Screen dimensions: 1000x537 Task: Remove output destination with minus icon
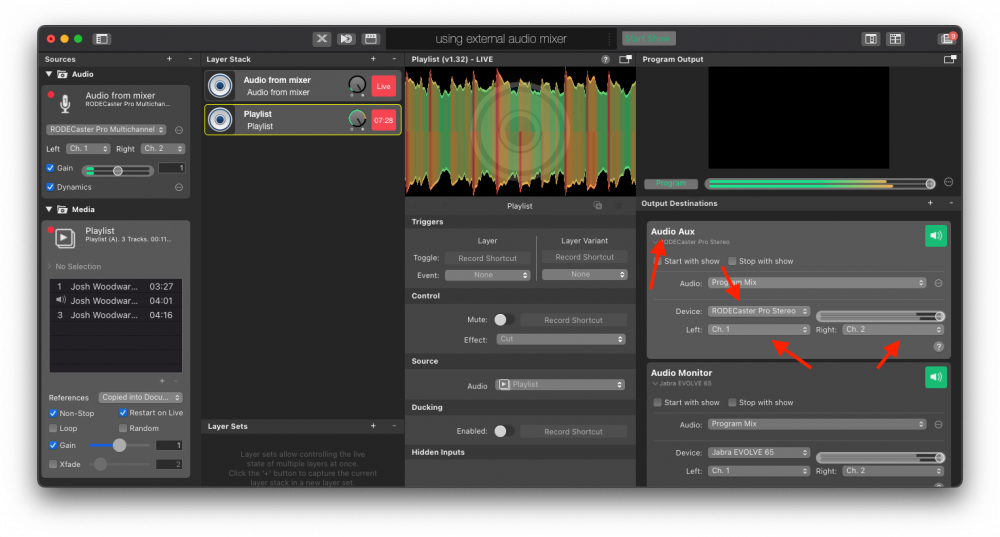click(951, 203)
